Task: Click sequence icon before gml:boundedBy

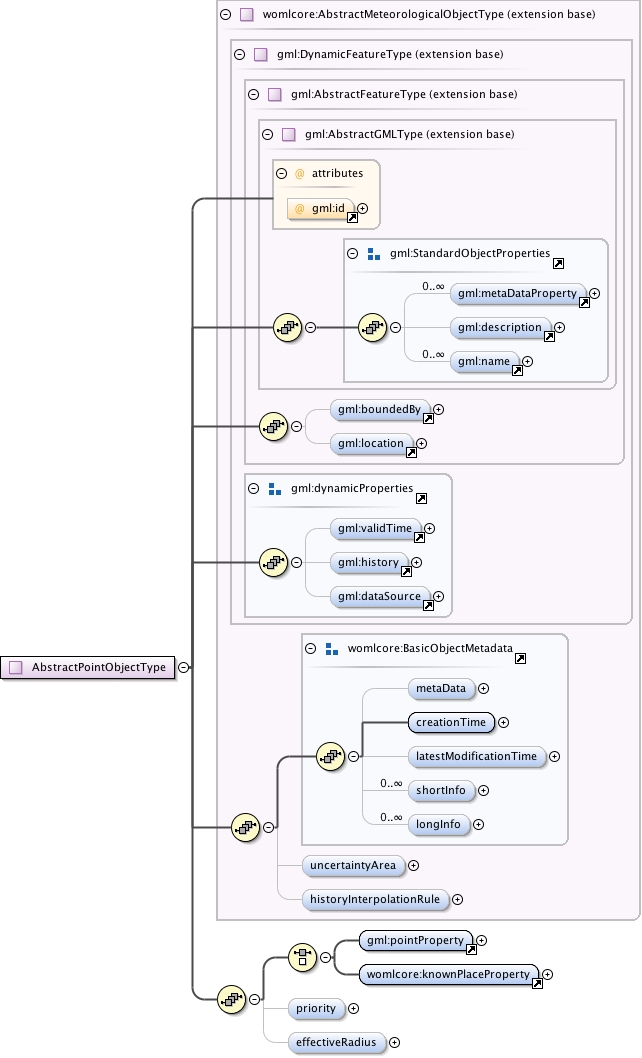Action: coord(273,426)
